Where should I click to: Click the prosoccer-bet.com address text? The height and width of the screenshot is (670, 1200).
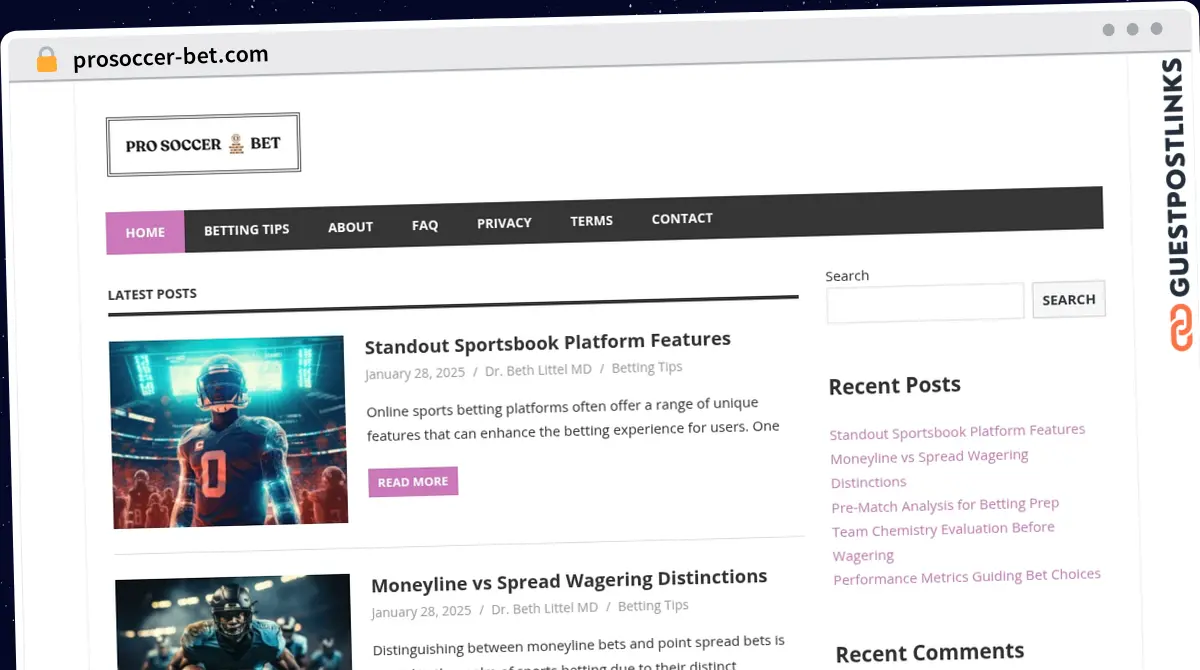(x=171, y=57)
